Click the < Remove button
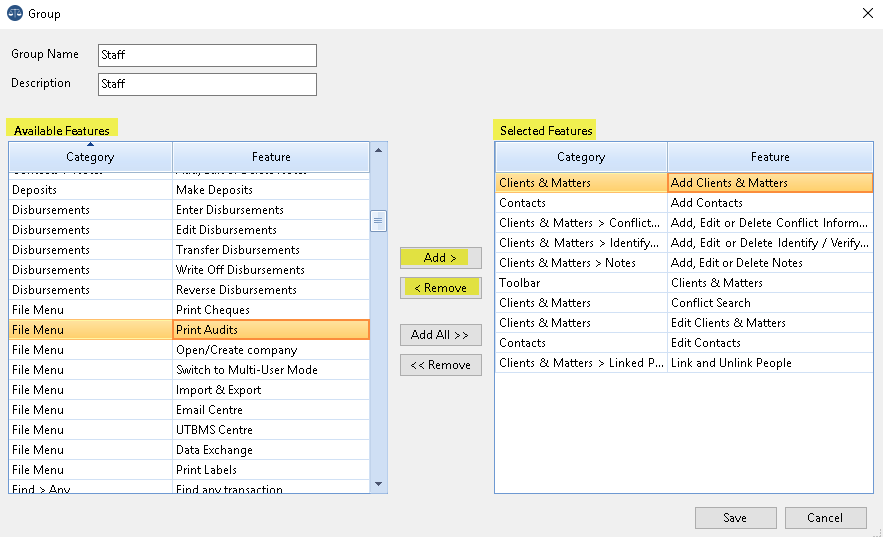Screen dimensions: 883x537 pos(440,288)
